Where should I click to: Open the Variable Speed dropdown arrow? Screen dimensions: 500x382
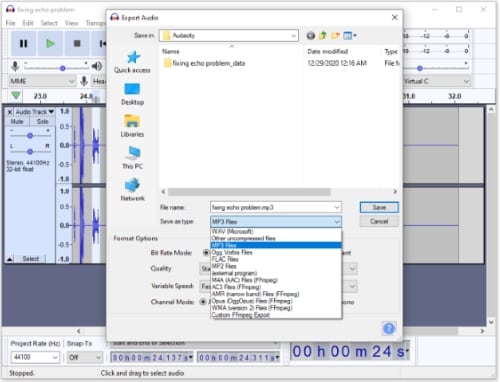pyautogui.click(x=353, y=286)
